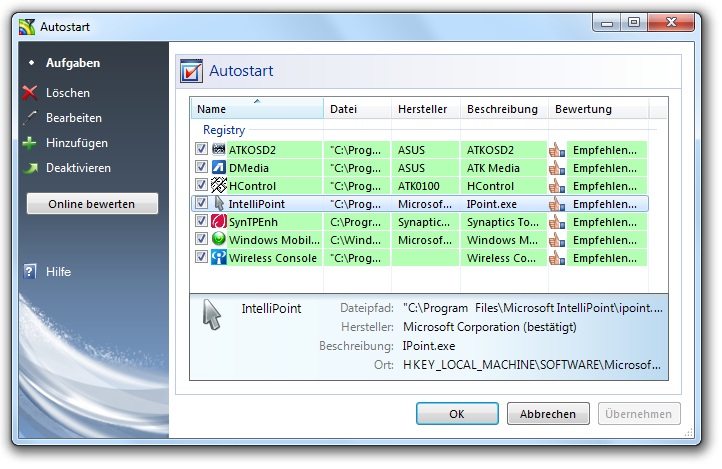722x469 pixels.
Task: Toggle the HControl autostart checkbox
Action: (x=201, y=185)
